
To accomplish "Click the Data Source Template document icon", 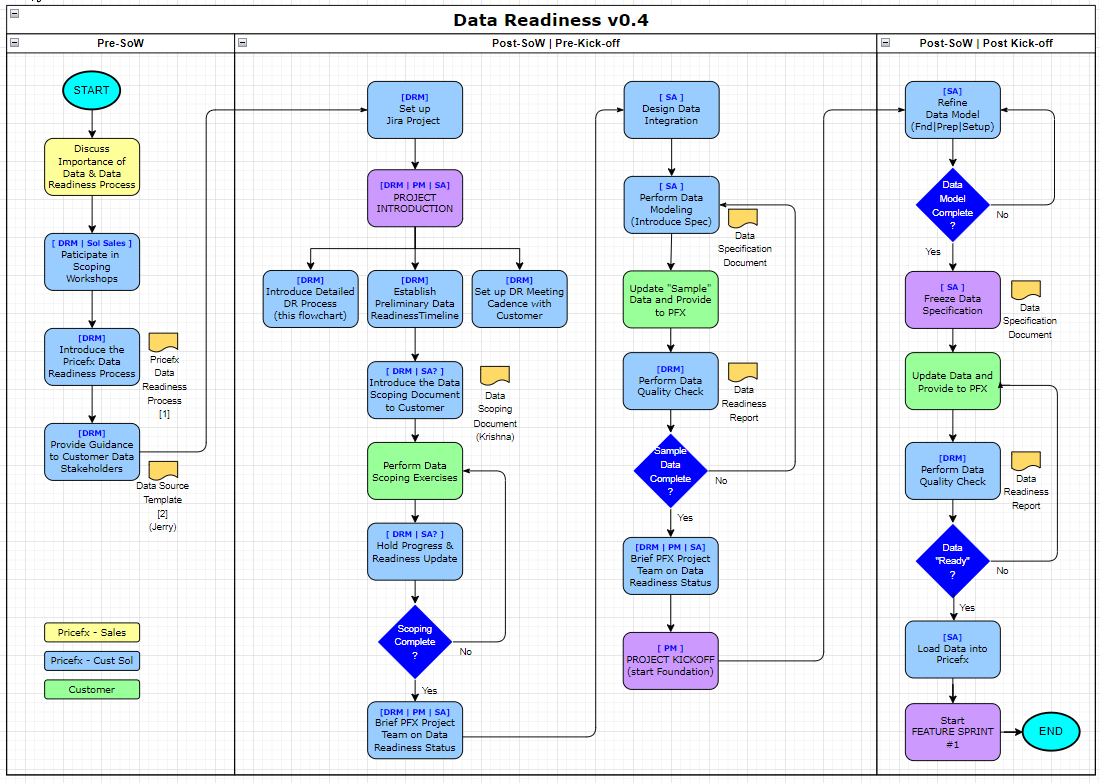I will pos(164,469).
